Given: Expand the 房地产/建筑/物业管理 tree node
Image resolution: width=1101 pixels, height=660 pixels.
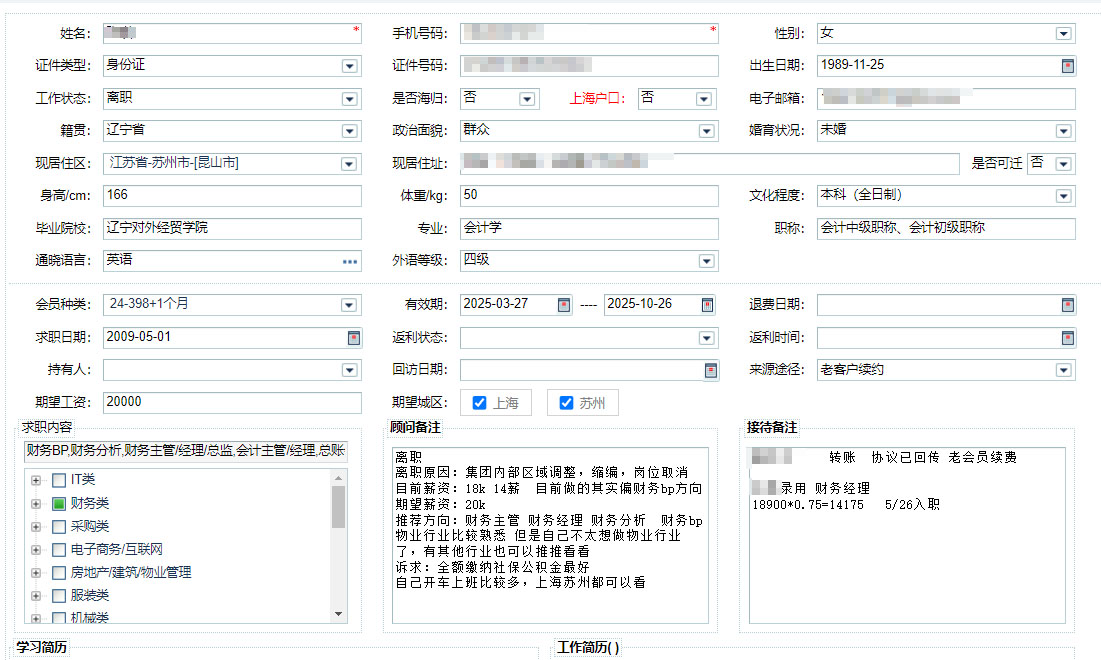Looking at the screenshot, I should tap(36, 573).
